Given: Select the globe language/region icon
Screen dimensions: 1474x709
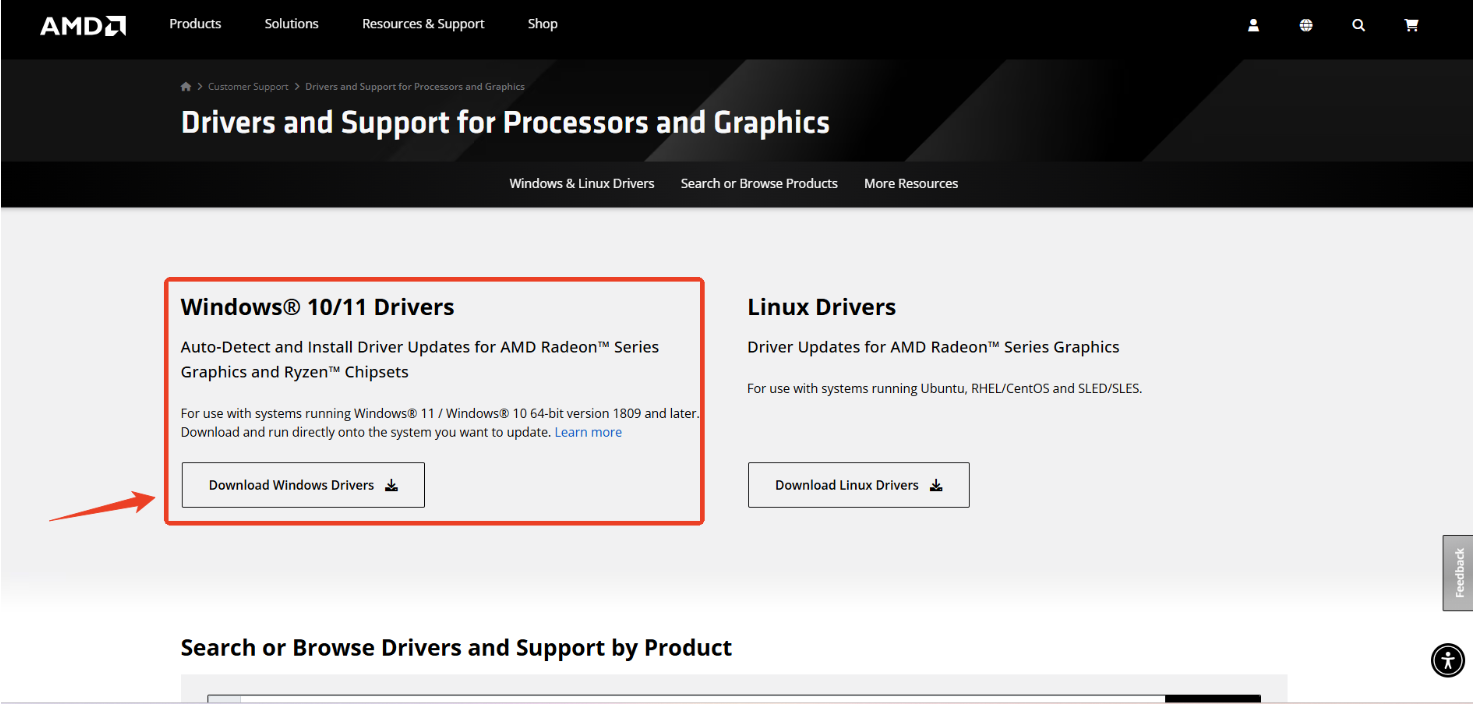Looking at the screenshot, I should point(1306,25).
